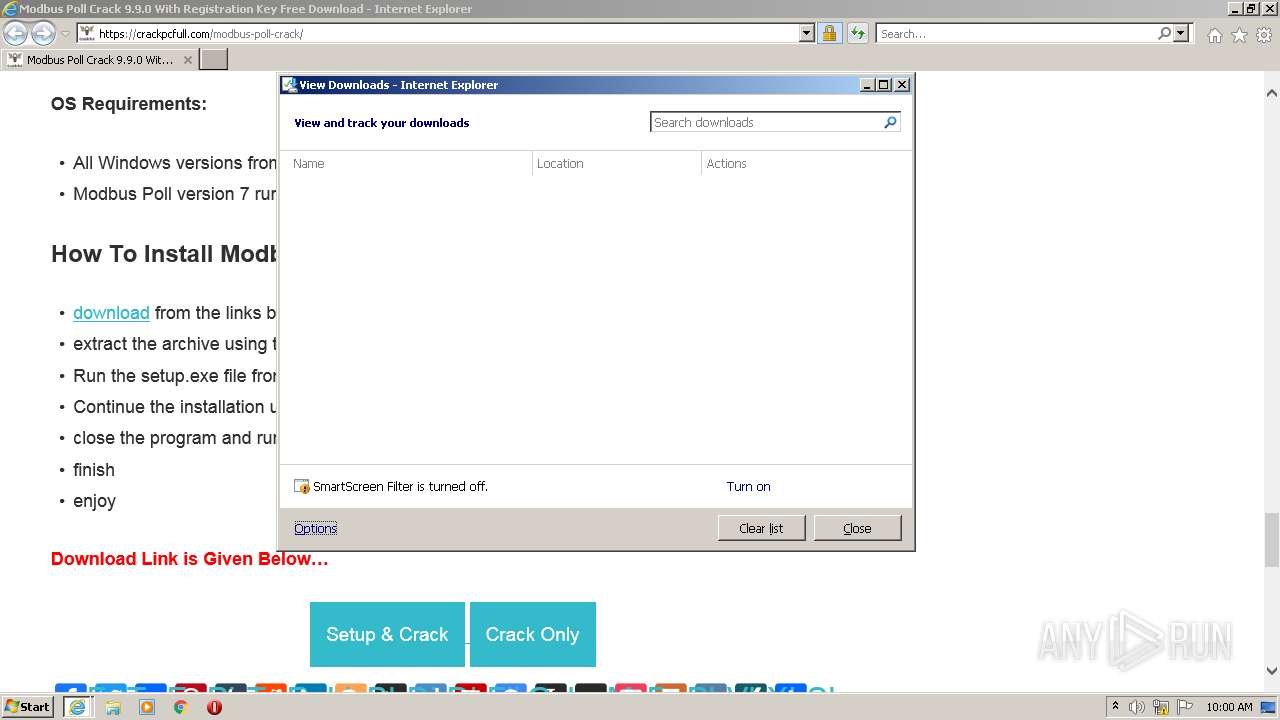The image size is (1280, 720).
Task: Sort downloads by Name column
Action: 405,163
